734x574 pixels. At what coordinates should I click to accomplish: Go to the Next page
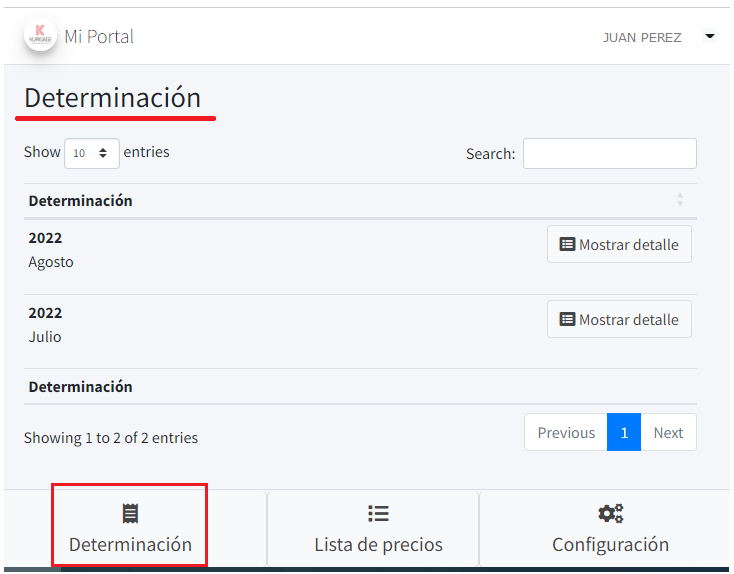(668, 433)
